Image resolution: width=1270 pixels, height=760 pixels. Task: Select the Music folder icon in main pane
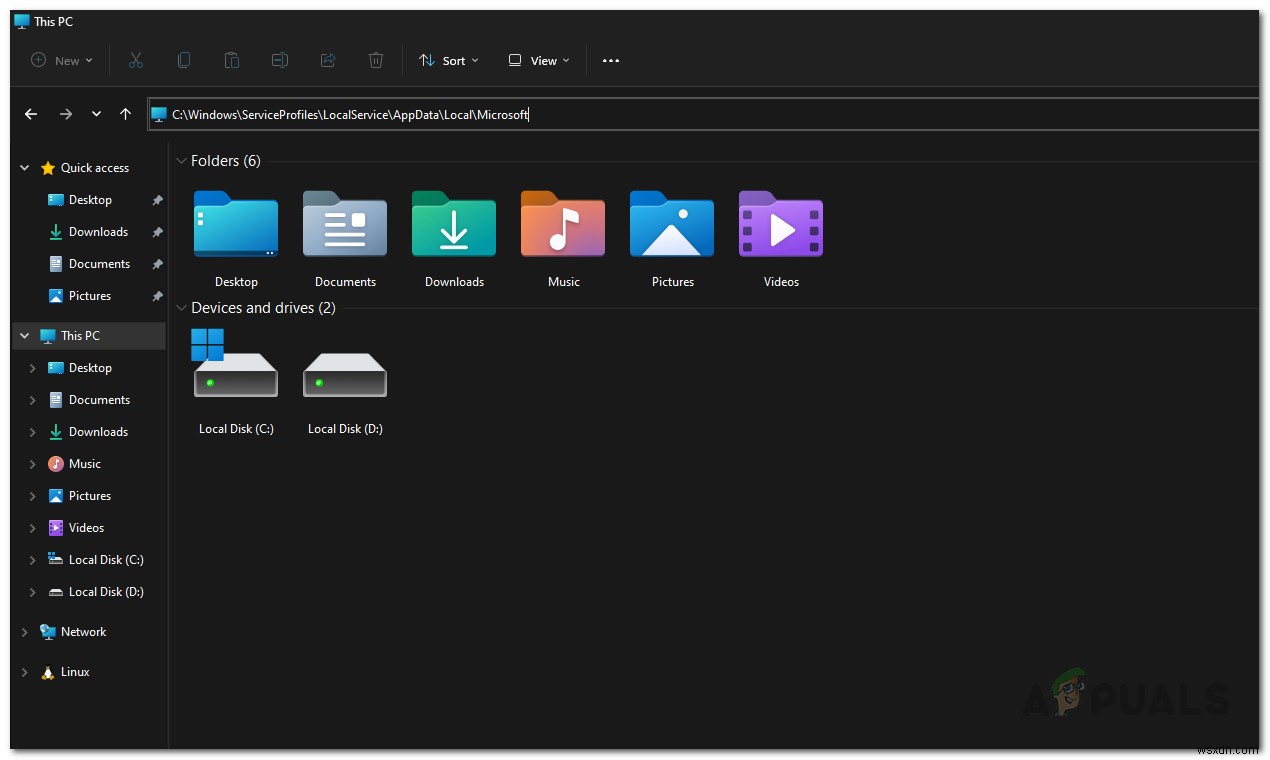pos(563,224)
